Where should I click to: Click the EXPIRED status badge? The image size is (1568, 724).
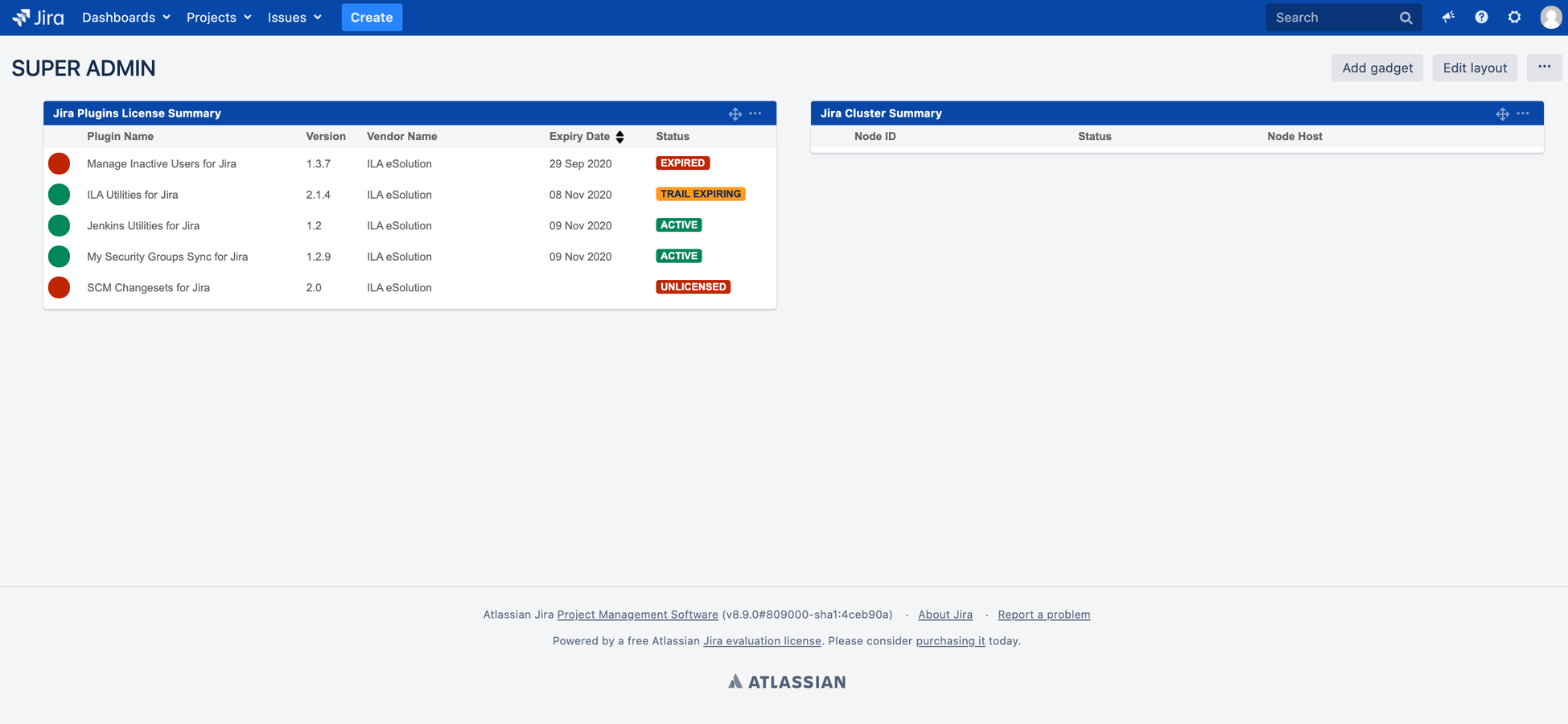tap(683, 163)
